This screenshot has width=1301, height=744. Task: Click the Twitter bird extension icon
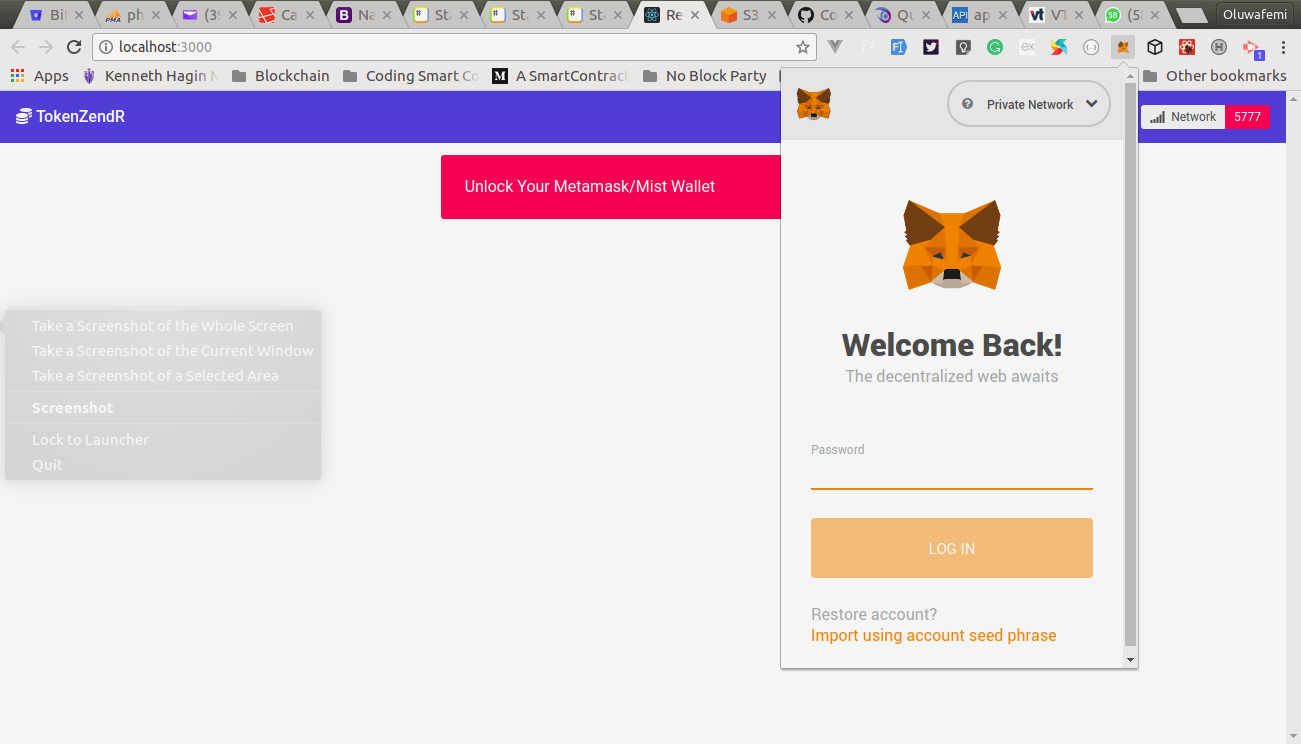click(x=931, y=47)
